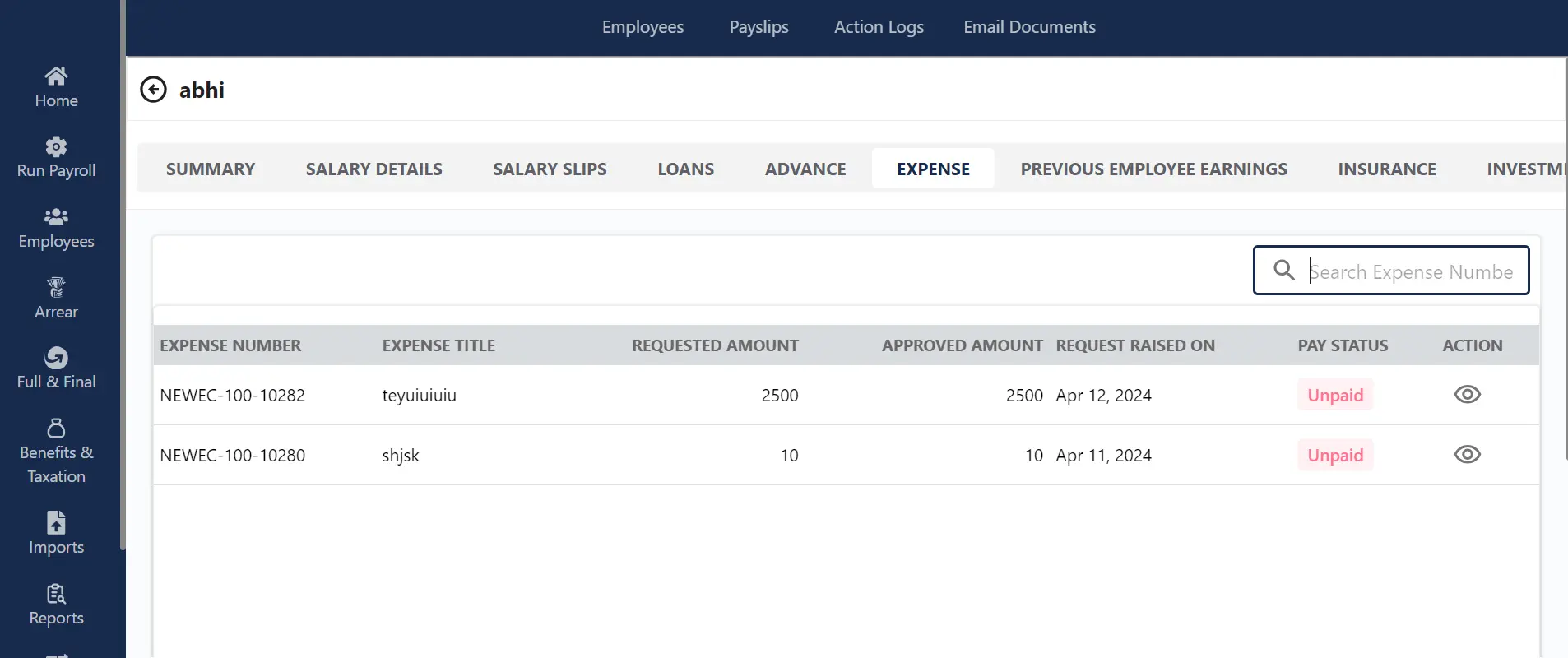Switch to the Salary Details tab
This screenshot has height=658, width=1568.
pos(373,169)
